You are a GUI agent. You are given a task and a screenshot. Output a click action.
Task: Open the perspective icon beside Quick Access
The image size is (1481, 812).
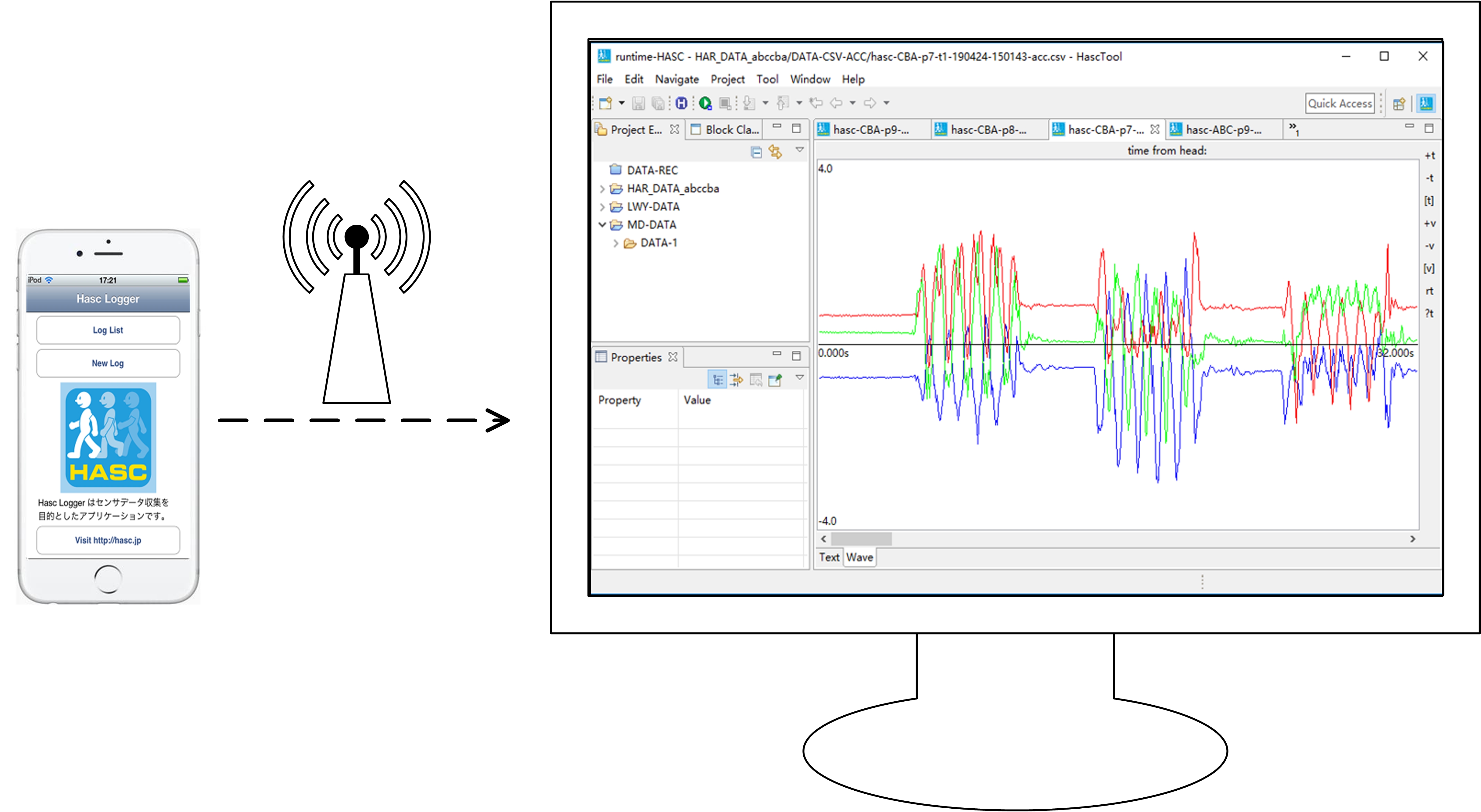click(x=1399, y=104)
